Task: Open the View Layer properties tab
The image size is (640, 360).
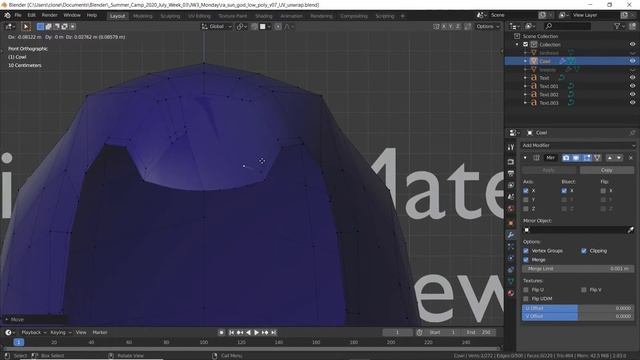Action: coord(511,185)
